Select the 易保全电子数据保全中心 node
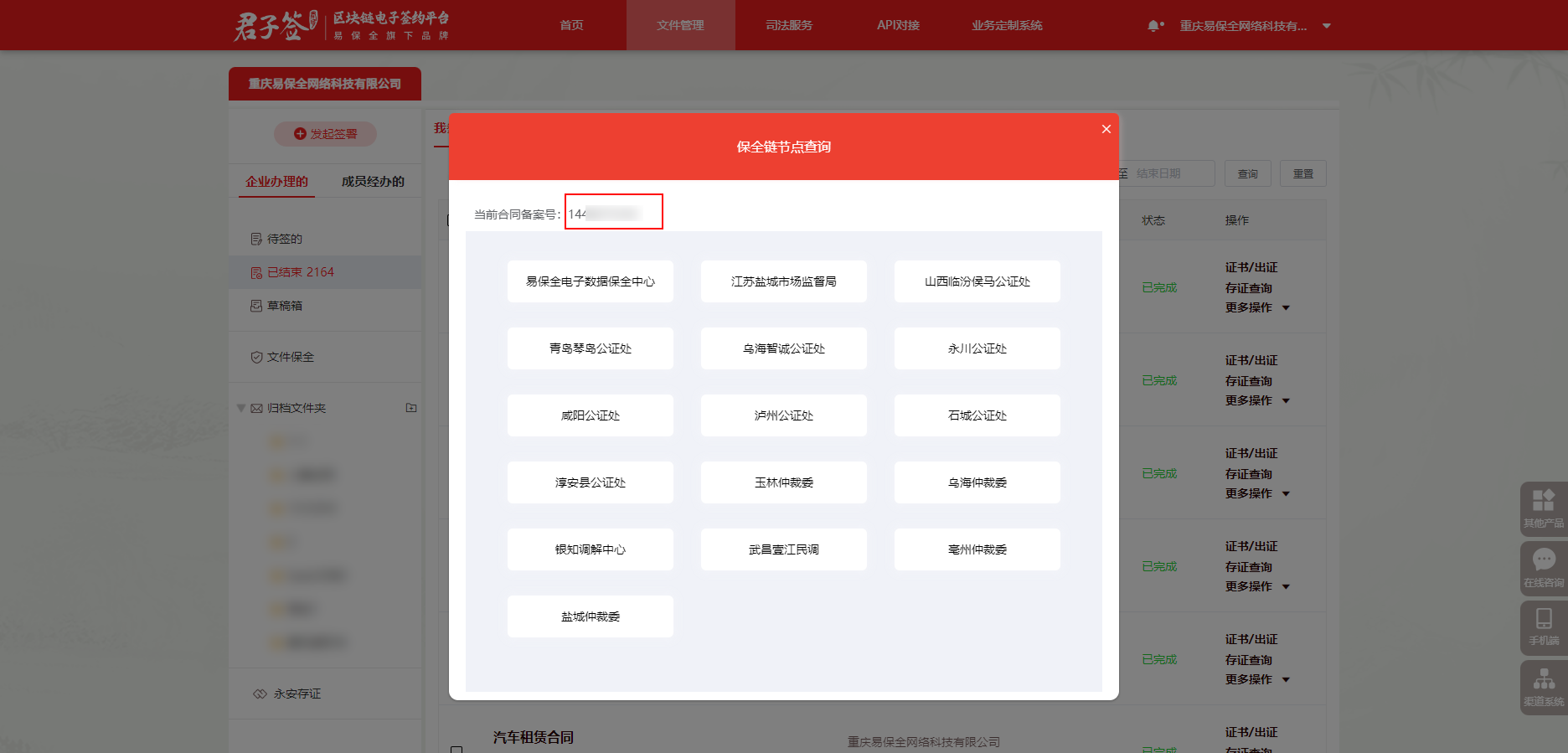Screen dimensions: 1568x753 591,281
